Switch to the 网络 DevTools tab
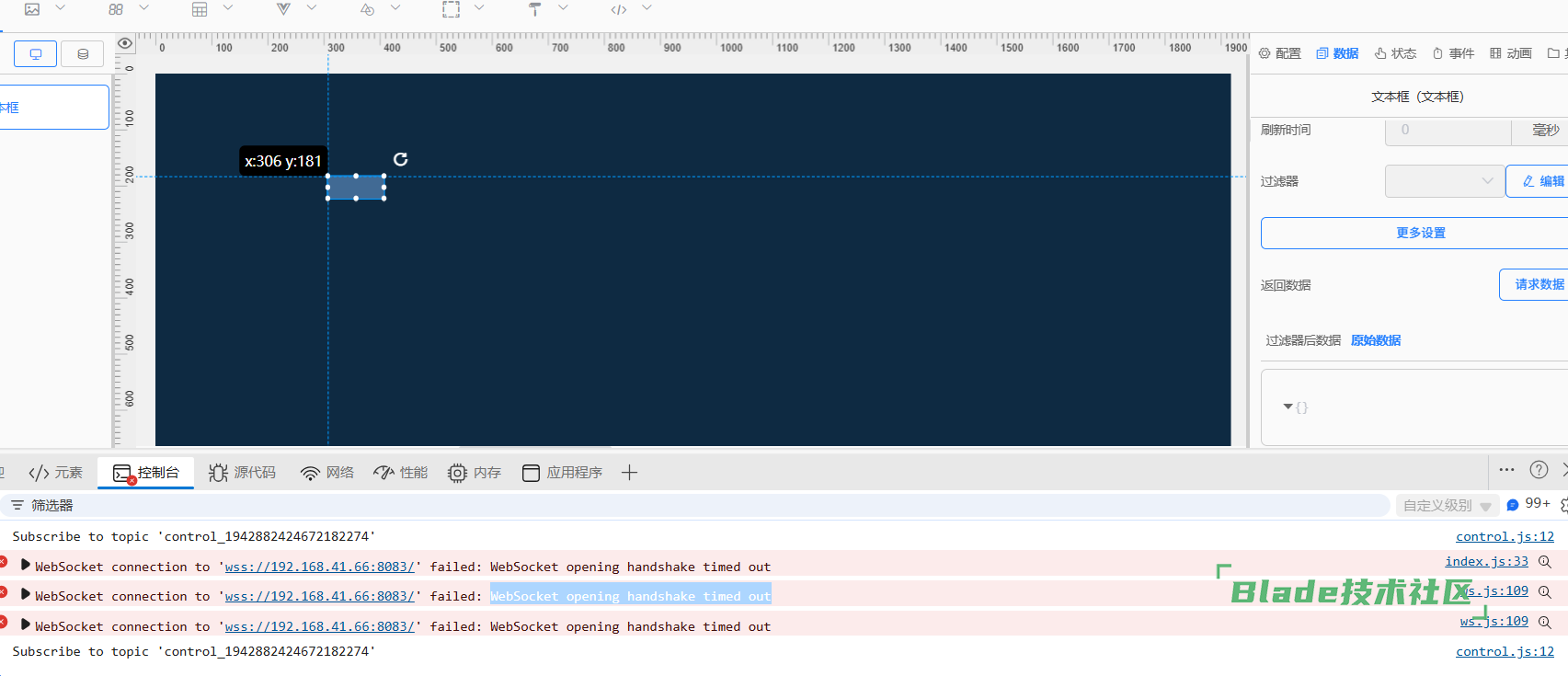The image size is (1568, 676). tap(327, 473)
